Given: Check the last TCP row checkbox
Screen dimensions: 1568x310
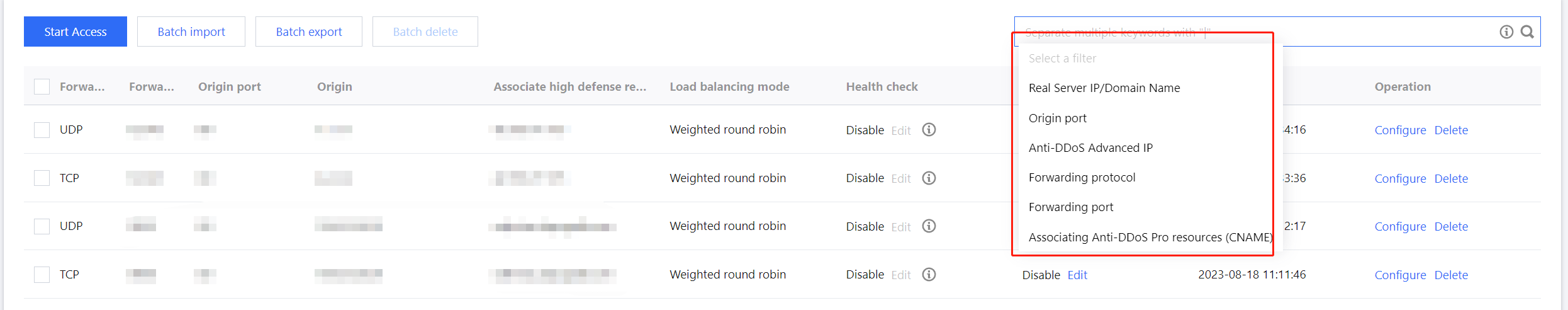Looking at the screenshot, I should pyautogui.click(x=42, y=275).
